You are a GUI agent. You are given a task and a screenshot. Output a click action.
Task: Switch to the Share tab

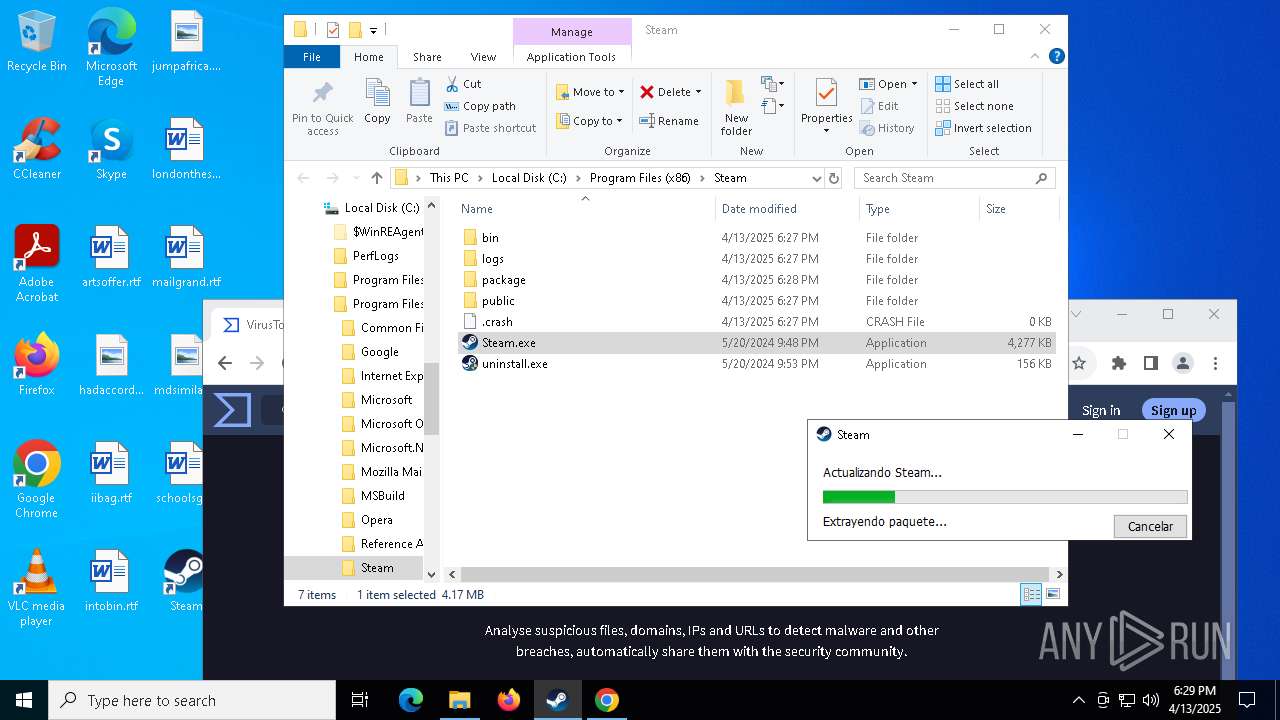point(427,57)
